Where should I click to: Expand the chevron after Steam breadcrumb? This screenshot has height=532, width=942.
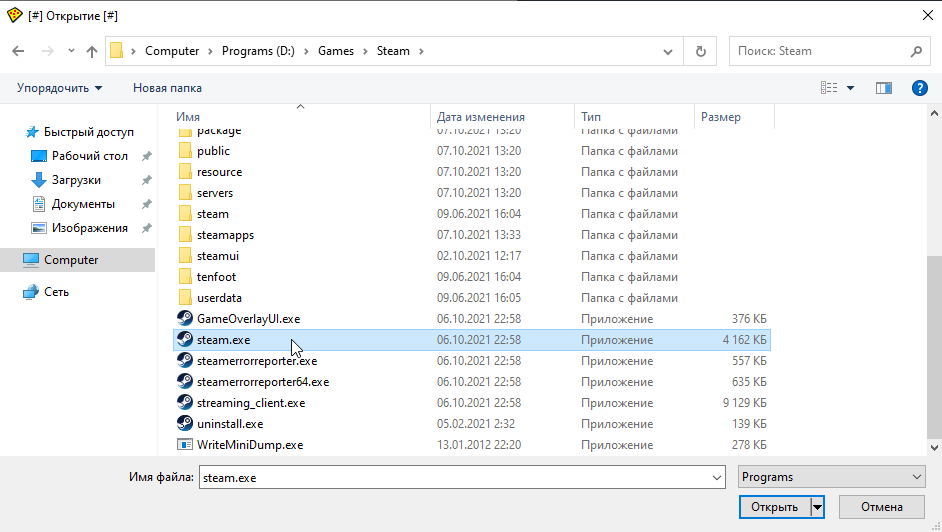[421, 51]
